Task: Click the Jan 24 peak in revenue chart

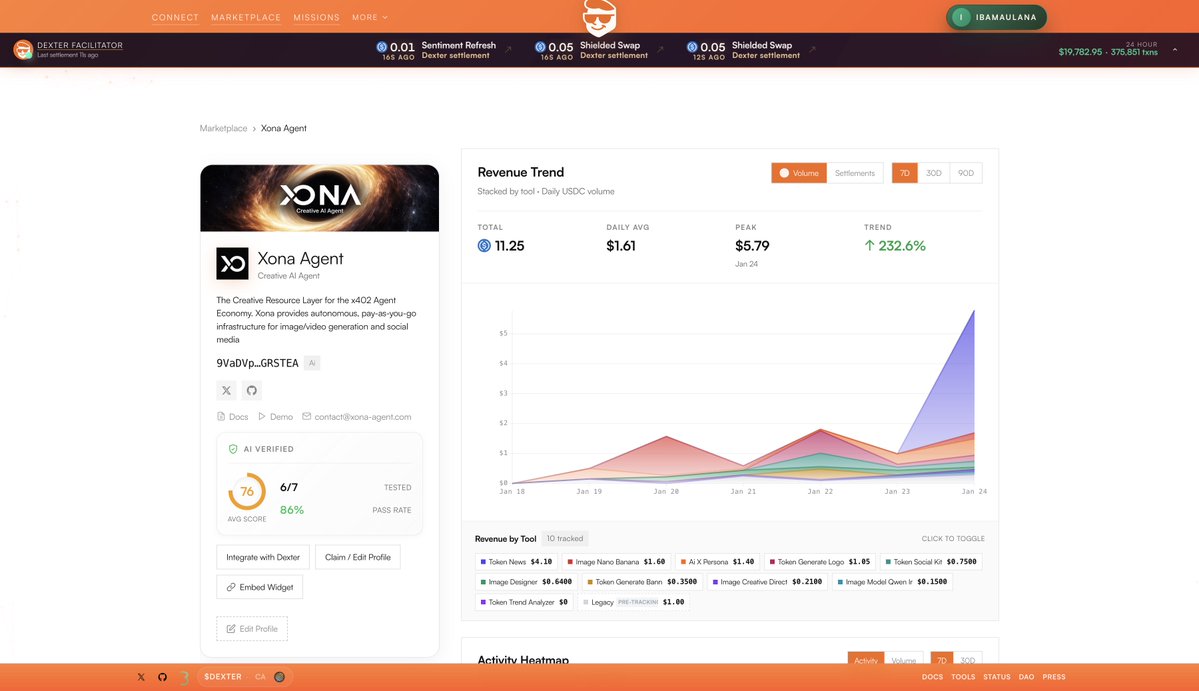Action: [x=973, y=310]
